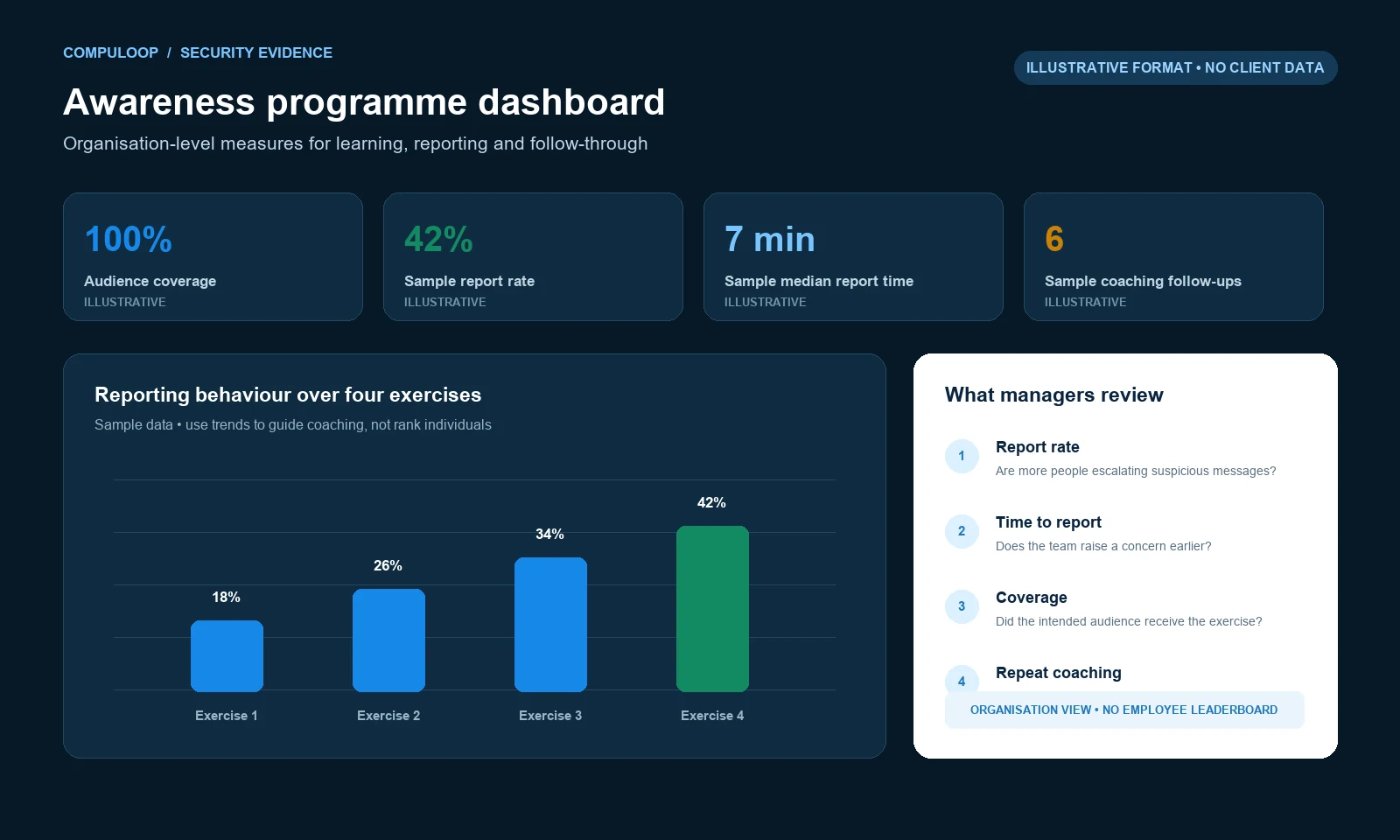Click ILLUSTRATIVE label under Audience coverage
The width and height of the screenshot is (1400, 840).
point(125,302)
